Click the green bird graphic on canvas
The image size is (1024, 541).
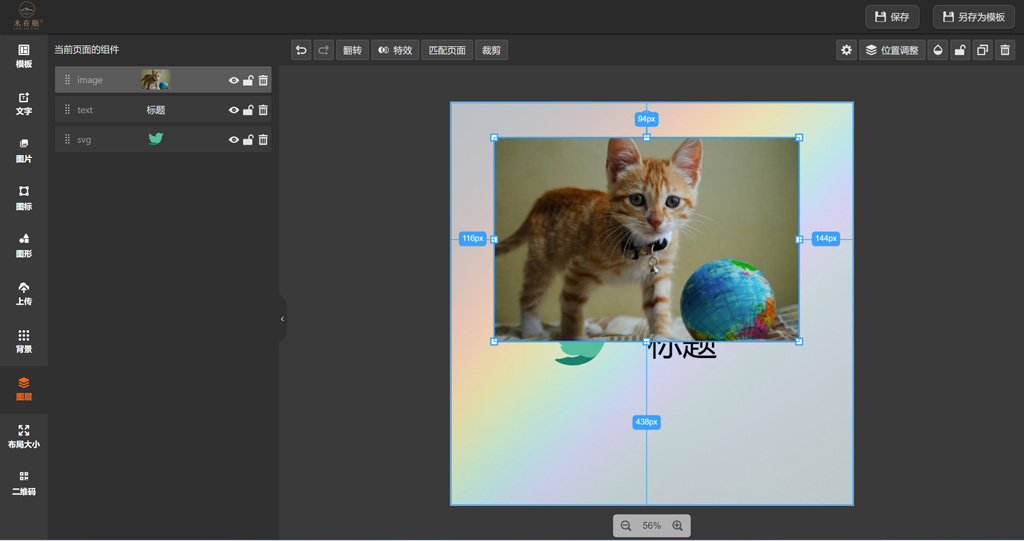pyautogui.click(x=579, y=353)
